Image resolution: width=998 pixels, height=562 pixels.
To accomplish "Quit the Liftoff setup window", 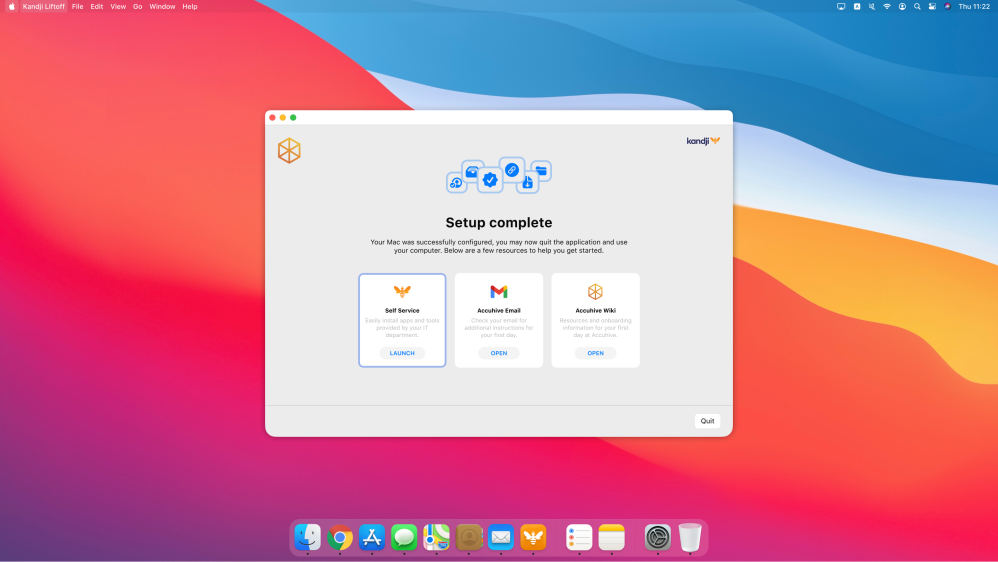I will point(707,421).
